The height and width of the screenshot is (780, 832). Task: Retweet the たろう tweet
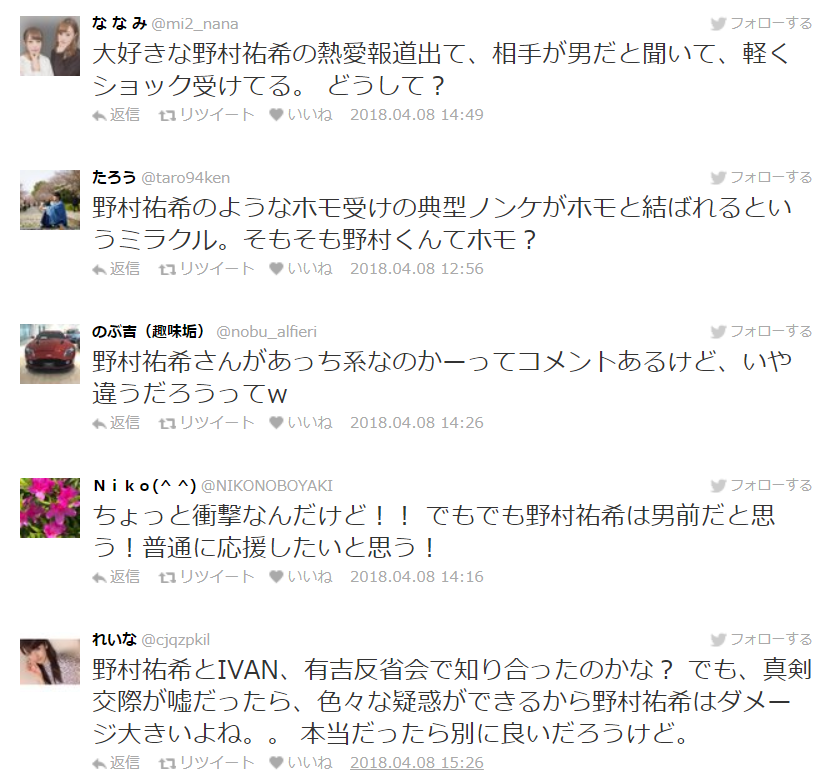point(207,268)
